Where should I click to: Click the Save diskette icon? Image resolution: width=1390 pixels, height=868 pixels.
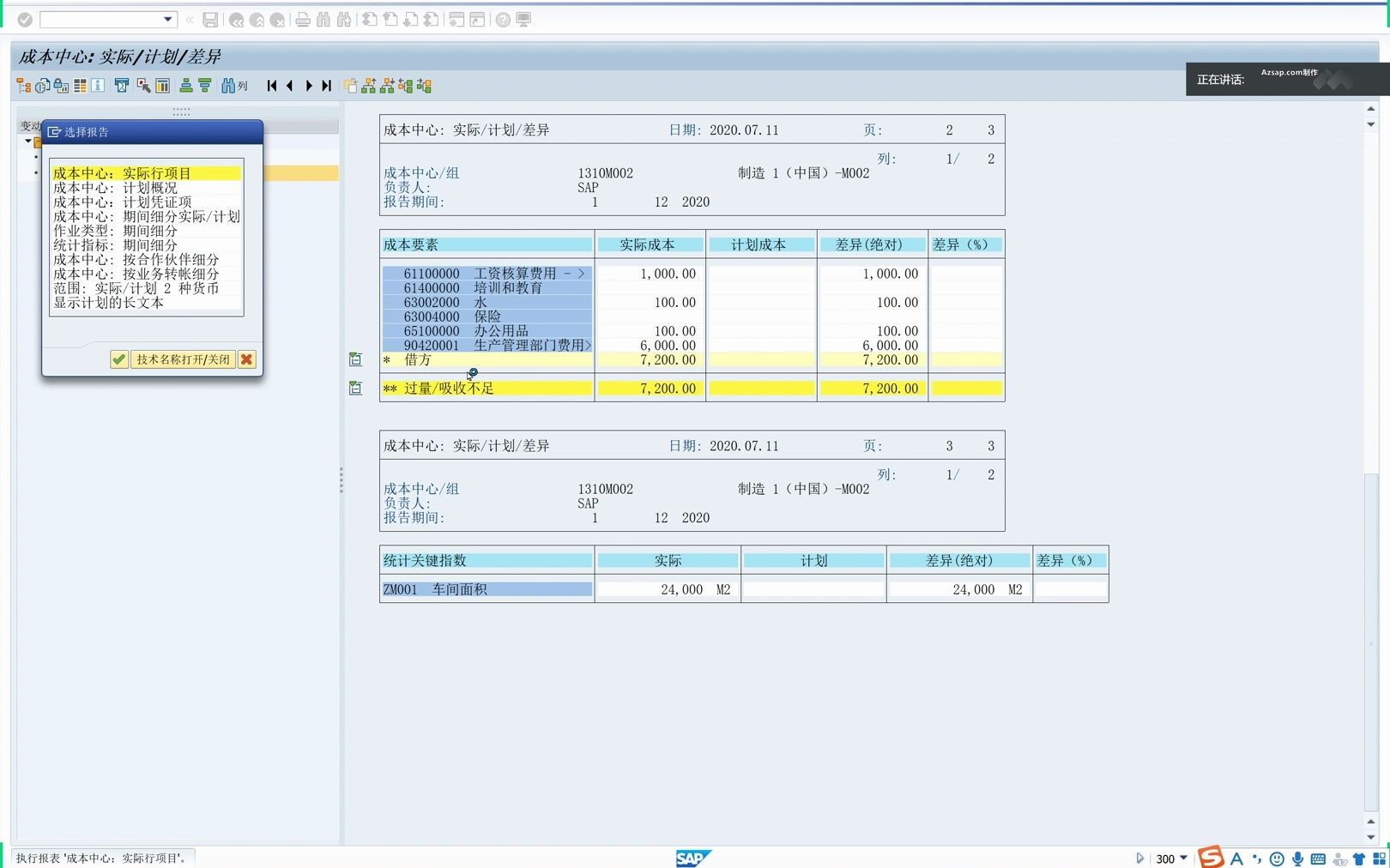[210, 20]
